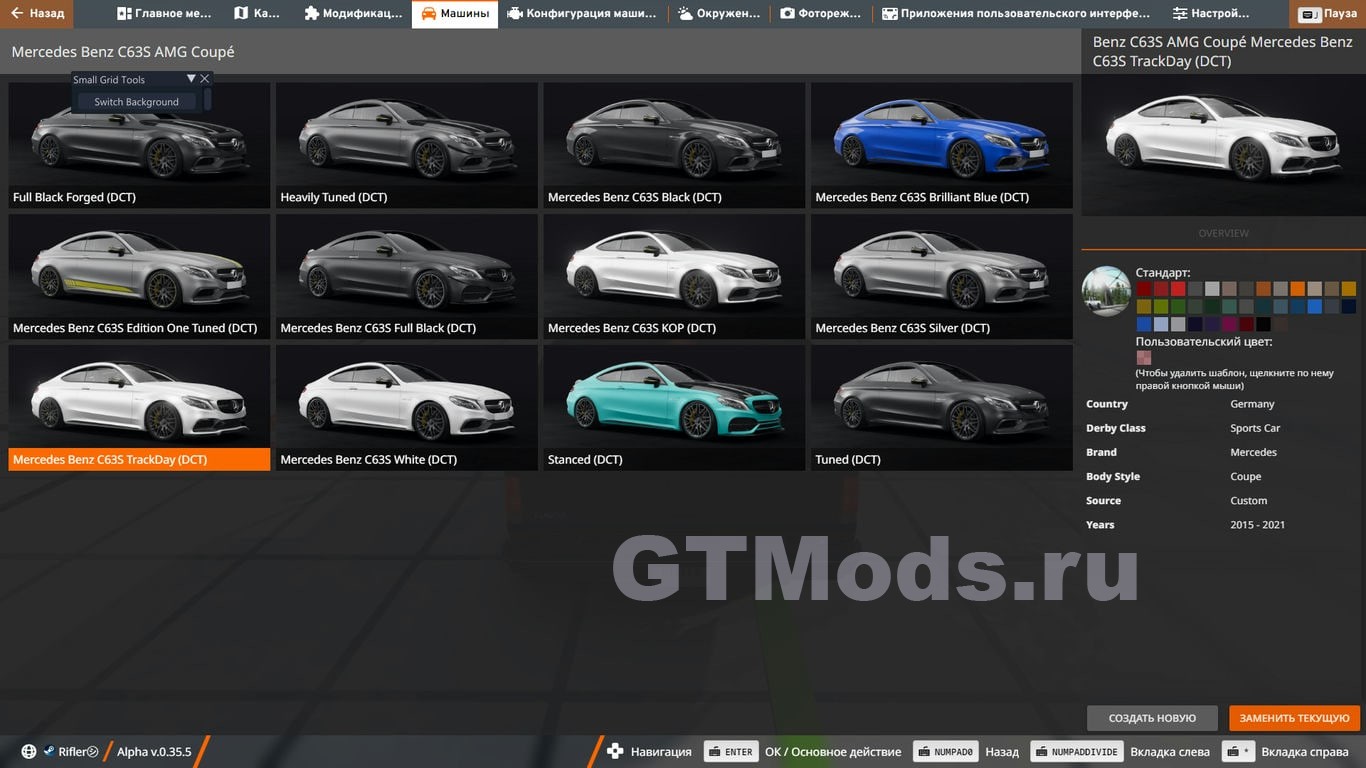Select Full Black Forged (DCT) thumbnail
Screen dimensions: 1366x768
point(139,145)
